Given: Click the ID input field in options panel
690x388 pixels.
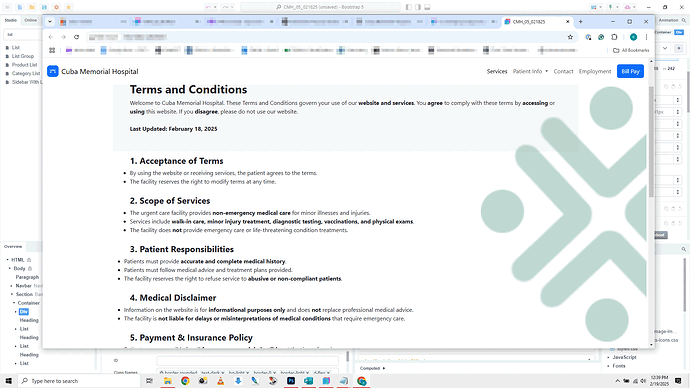Looking at the screenshot, I should point(247,361).
